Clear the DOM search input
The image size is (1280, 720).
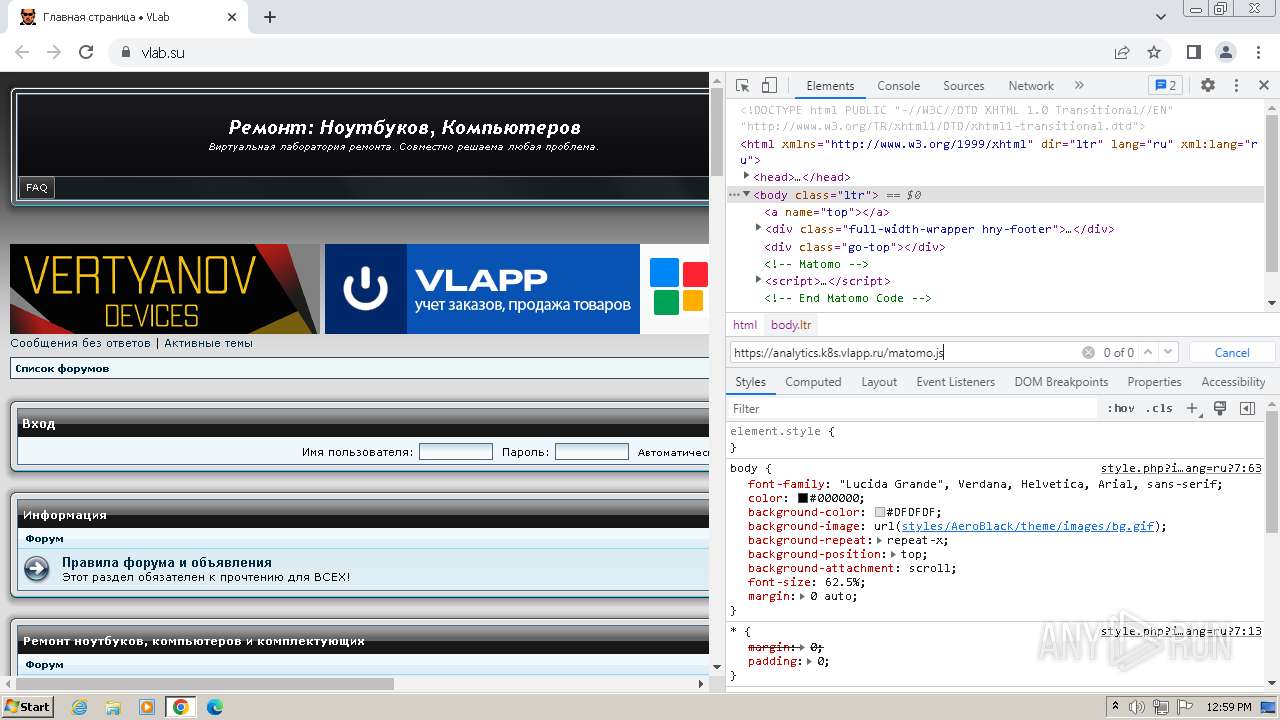click(x=1088, y=352)
